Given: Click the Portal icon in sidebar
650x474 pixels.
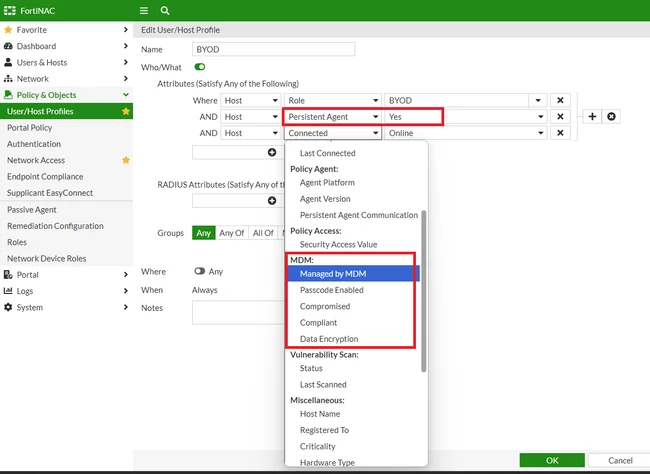Looking at the screenshot, I should [8, 275].
